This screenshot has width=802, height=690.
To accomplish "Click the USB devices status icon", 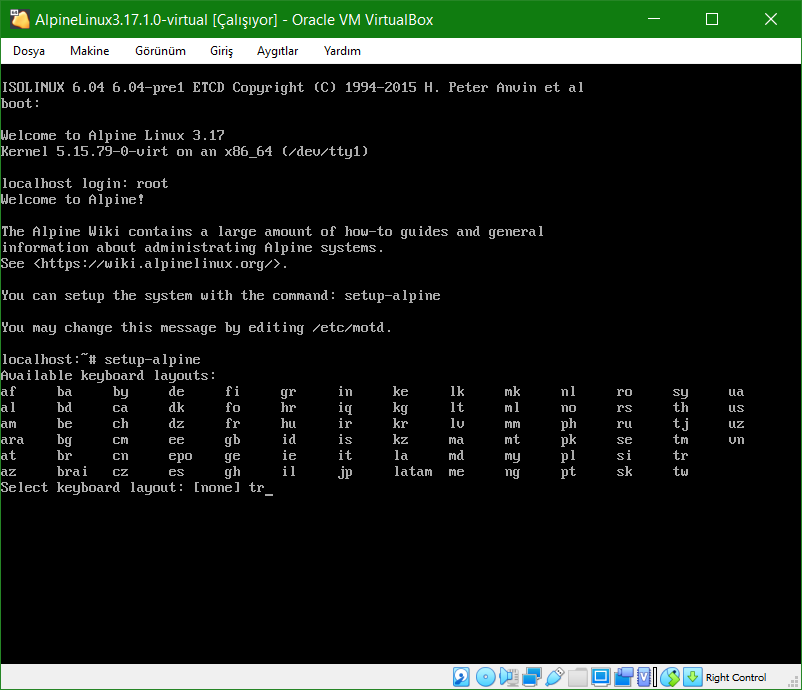I will pyautogui.click(x=554, y=677).
